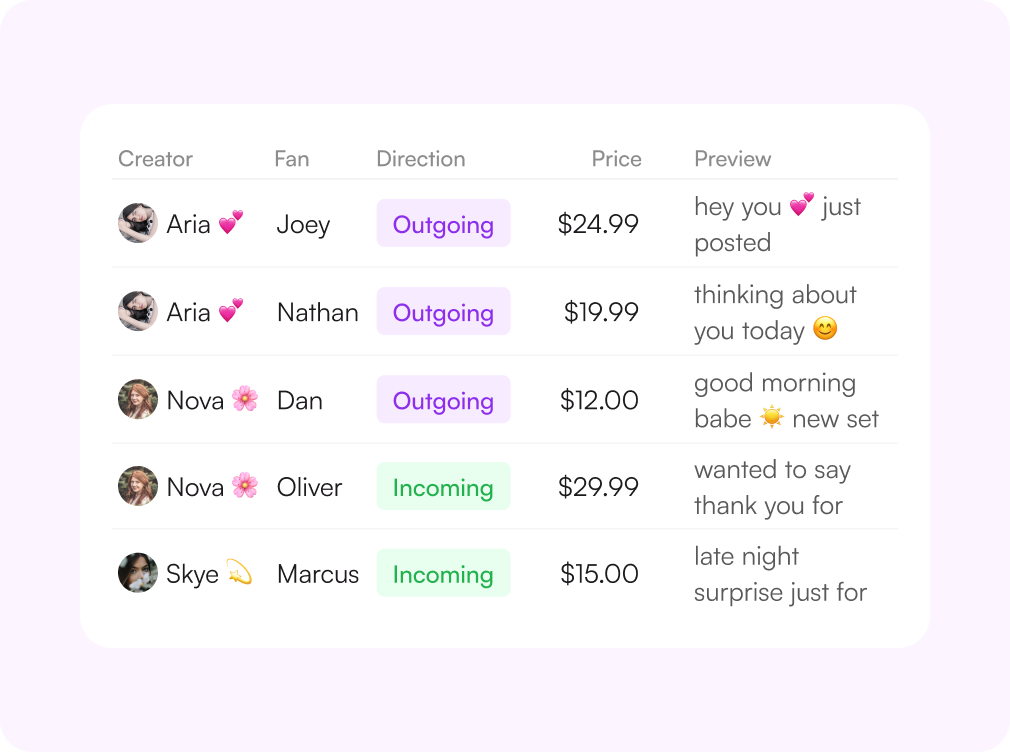Click Aria's avatar in the Nathan row

(138, 311)
